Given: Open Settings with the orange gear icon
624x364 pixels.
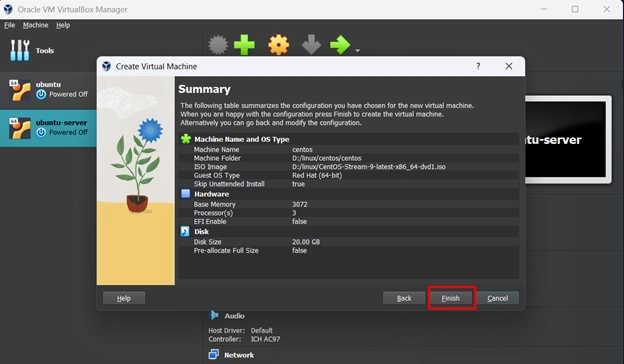Looking at the screenshot, I should tap(279, 45).
